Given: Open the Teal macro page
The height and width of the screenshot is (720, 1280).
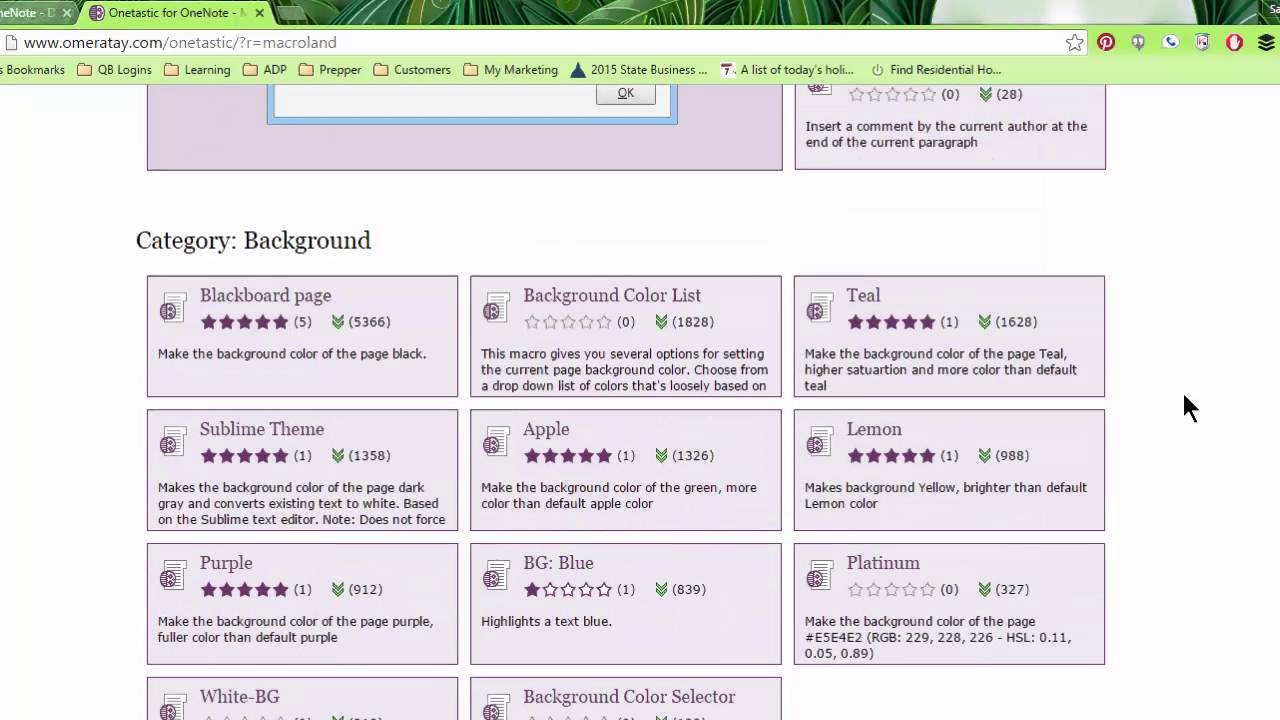Looking at the screenshot, I should tap(863, 295).
